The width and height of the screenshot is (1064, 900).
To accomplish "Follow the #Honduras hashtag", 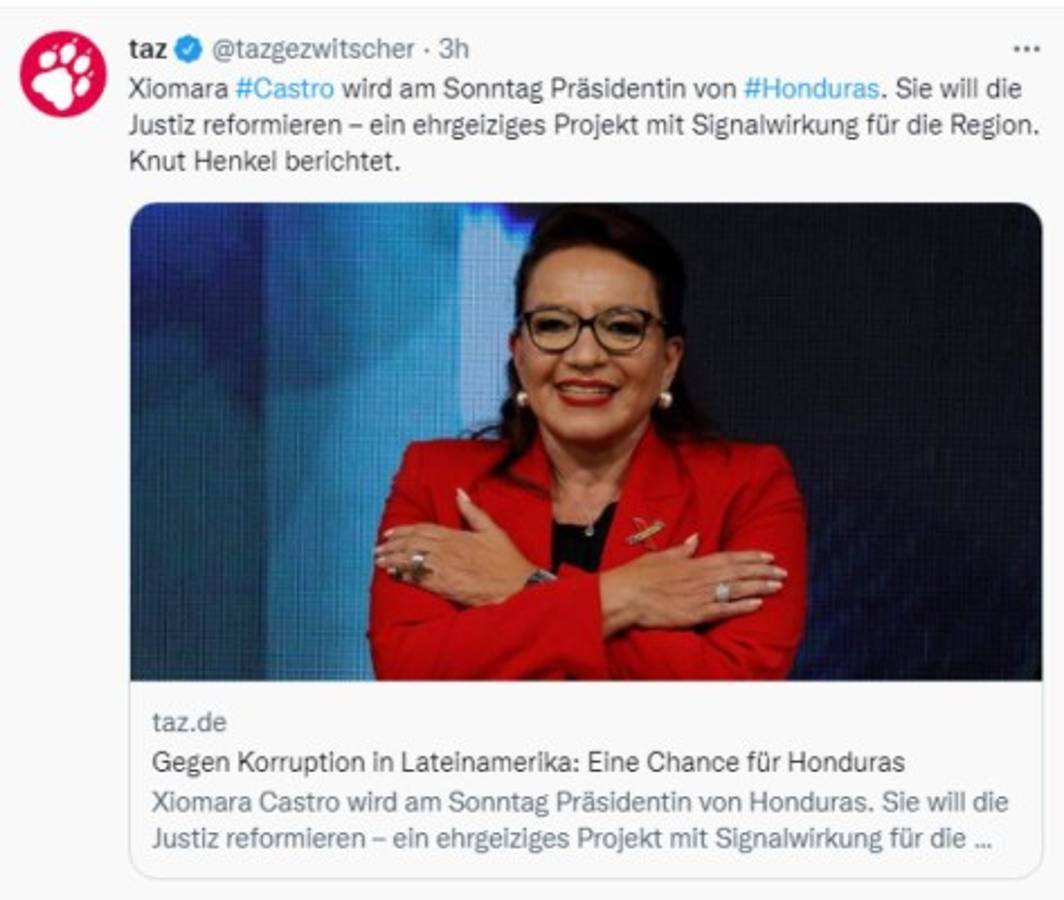I will pos(812,89).
